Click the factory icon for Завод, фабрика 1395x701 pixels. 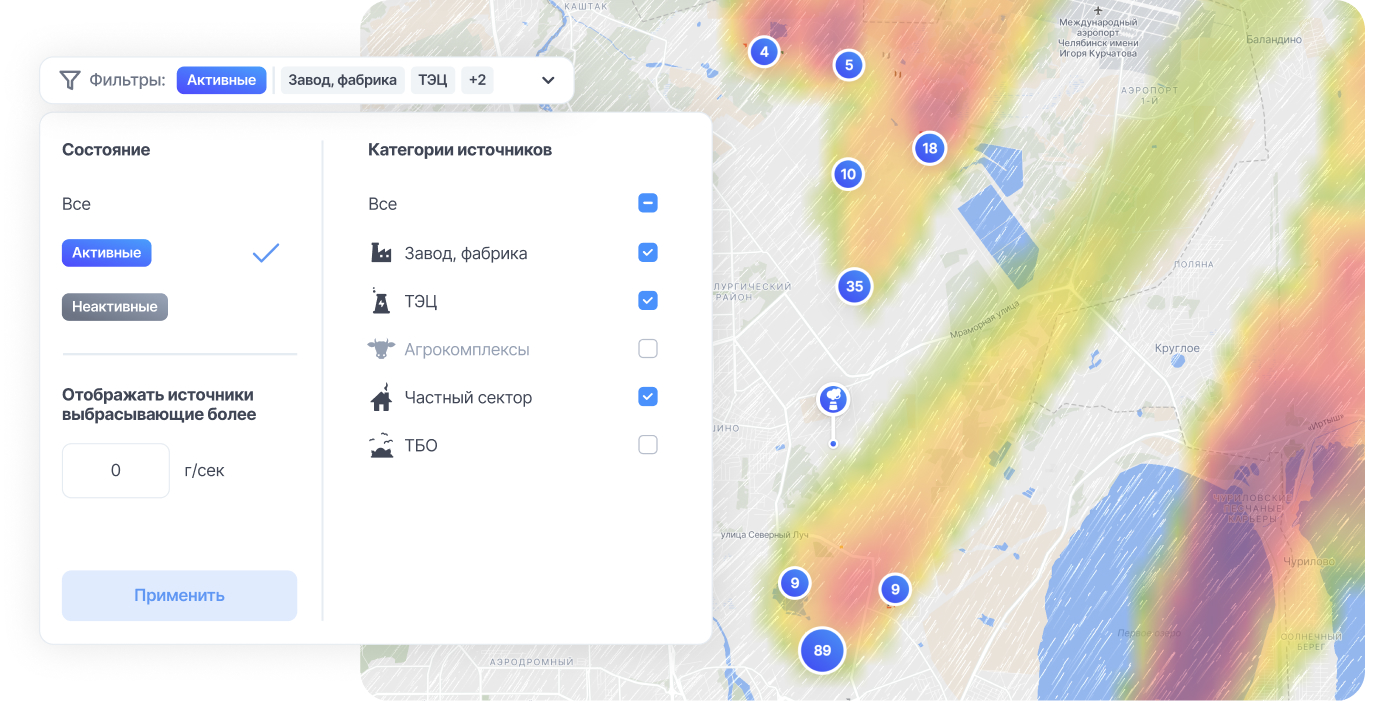pos(381,253)
